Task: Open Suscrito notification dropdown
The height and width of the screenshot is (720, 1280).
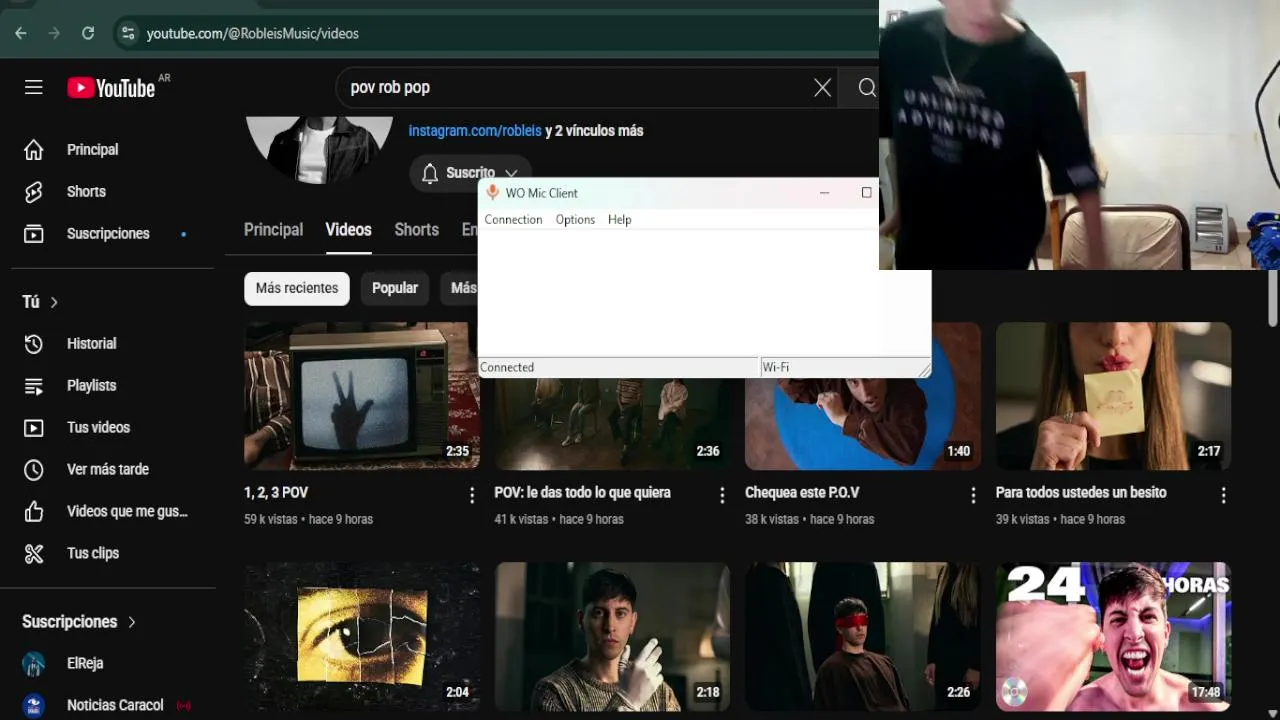Action: [470, 173]
